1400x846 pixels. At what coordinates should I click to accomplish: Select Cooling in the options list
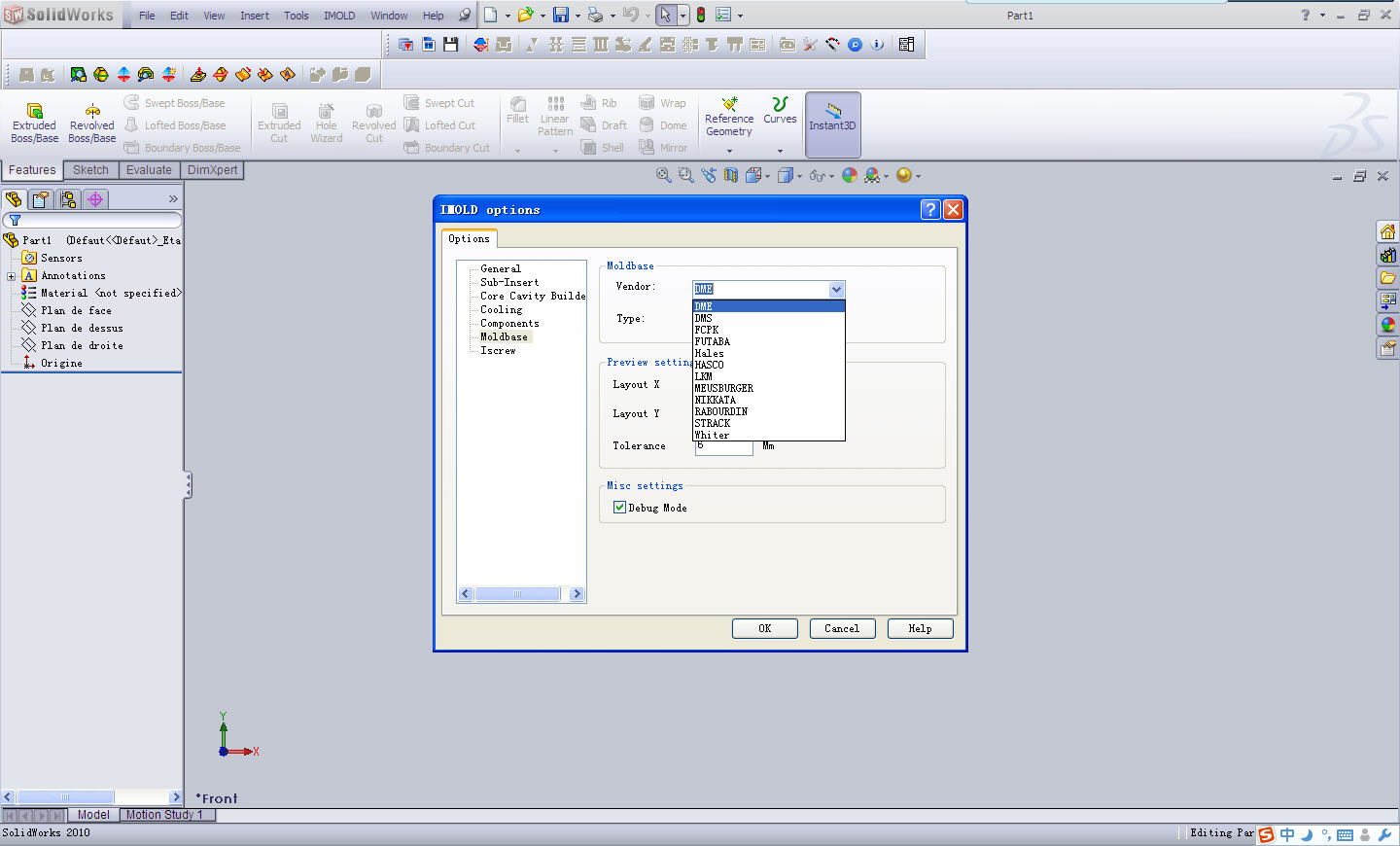(502, 309)
